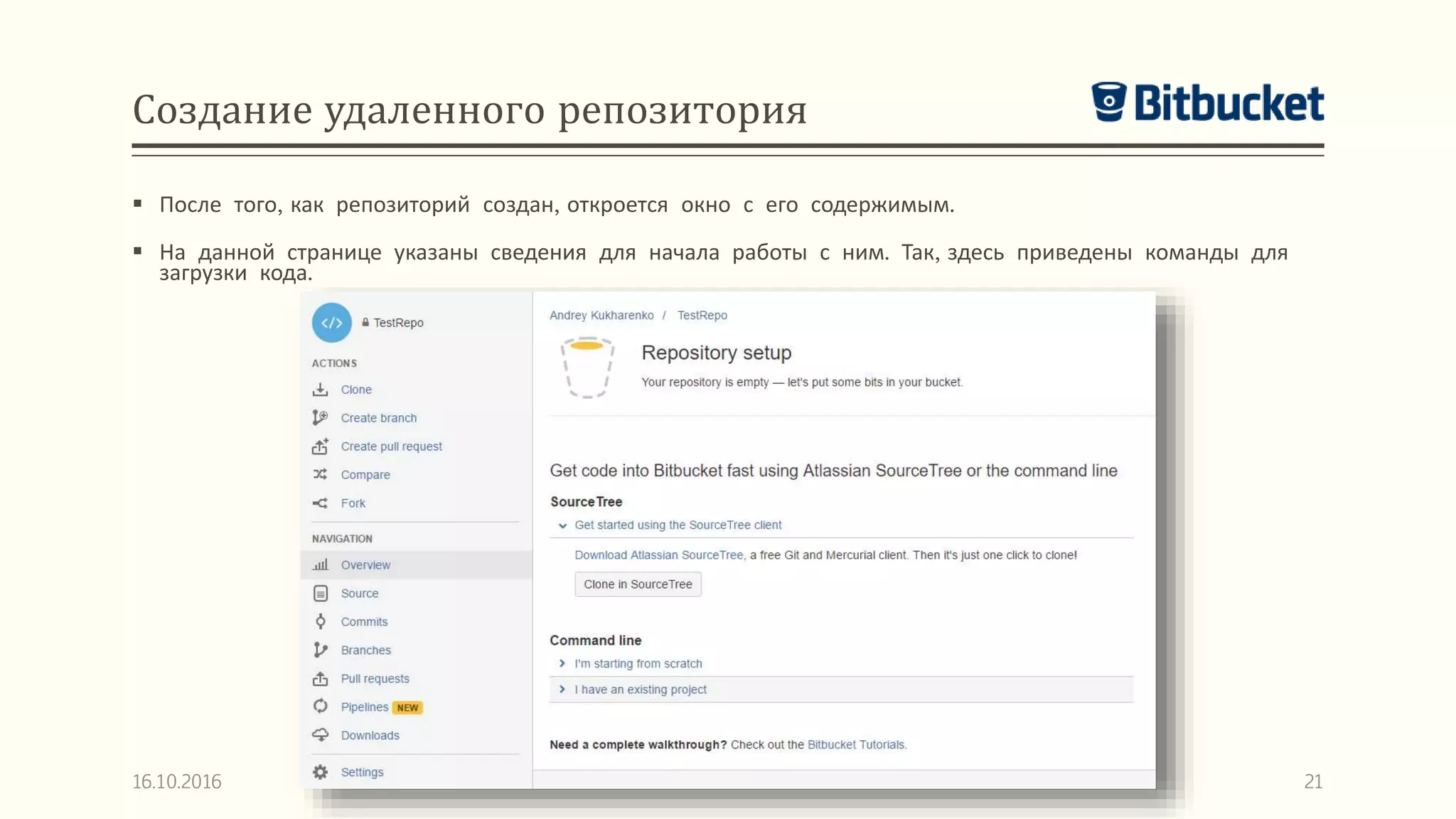Open the Bitbucket Tutorials link
Image resolution: width=1456 pixels, height=819 pixels.
[857, 744]
